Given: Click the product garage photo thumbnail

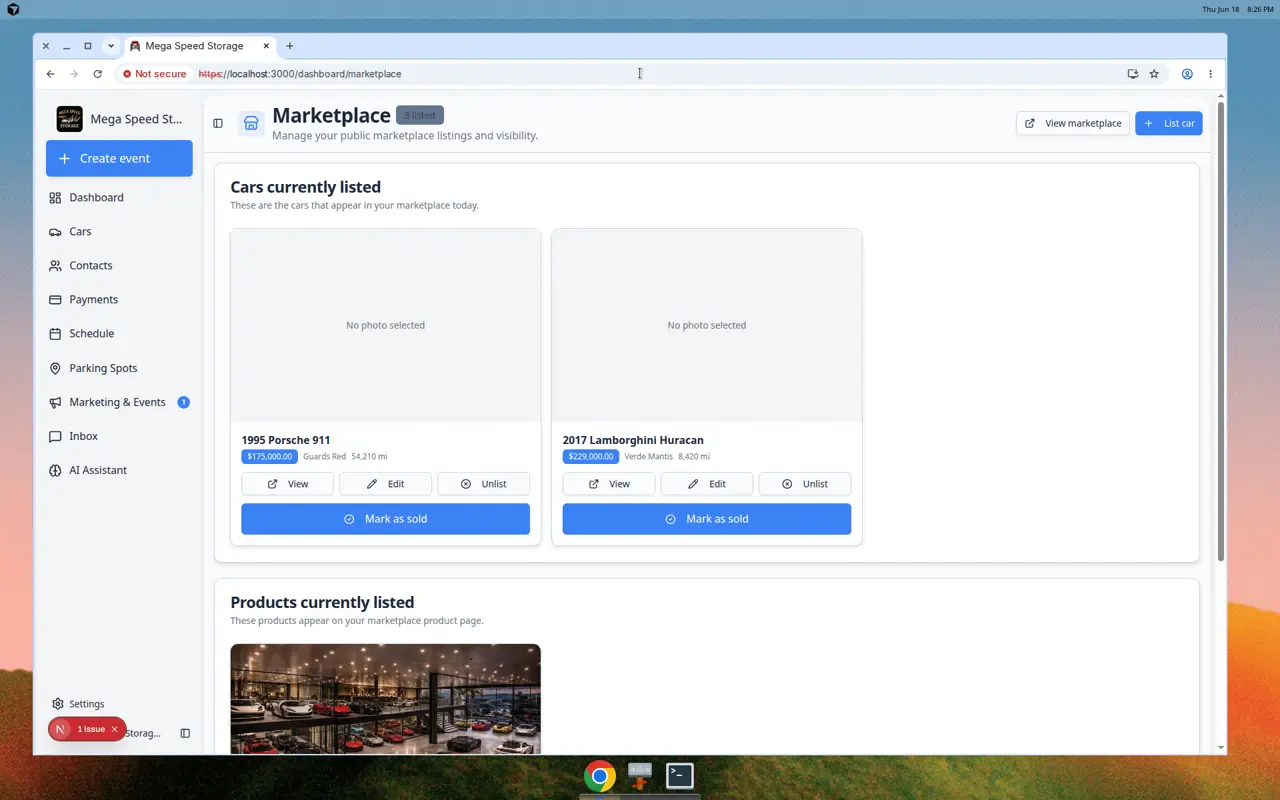Looking at the screenshot, I should pyautogui.click(x=385, y=699).
